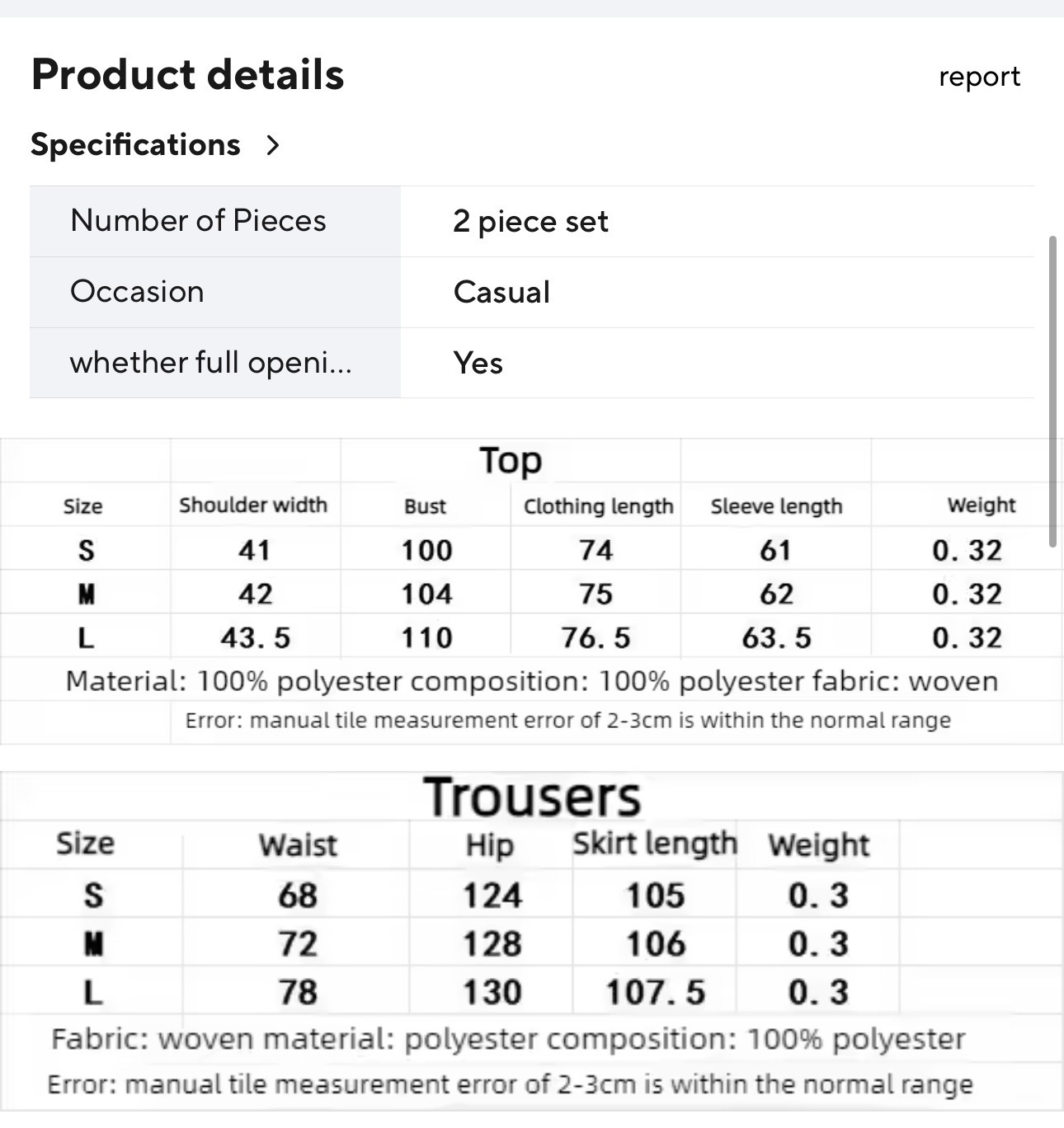Select the Occasion row label
The height and width of the screenshot is (1128, 1064).
point(137,291)
